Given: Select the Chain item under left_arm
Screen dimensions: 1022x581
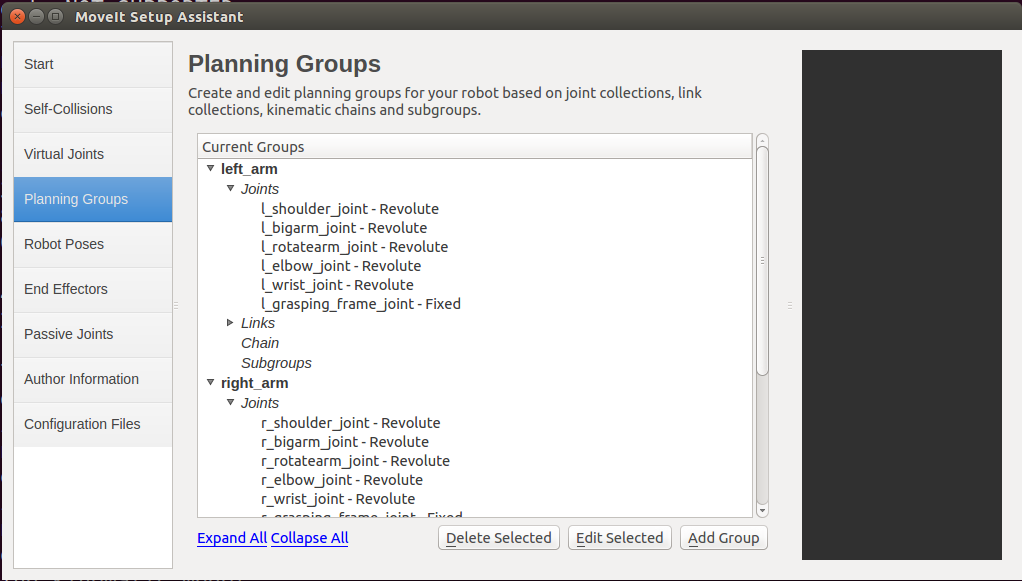Looking at the screenshot, I should click(260, 343).
